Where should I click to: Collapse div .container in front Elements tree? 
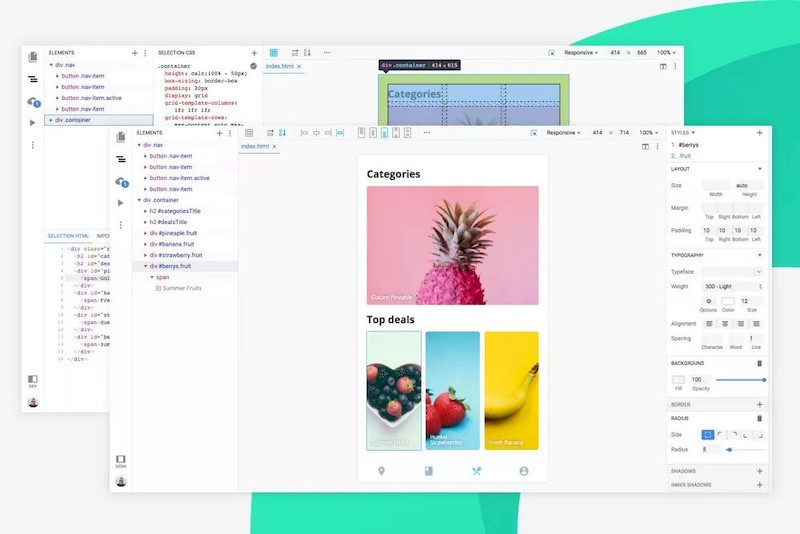(139, 200)
